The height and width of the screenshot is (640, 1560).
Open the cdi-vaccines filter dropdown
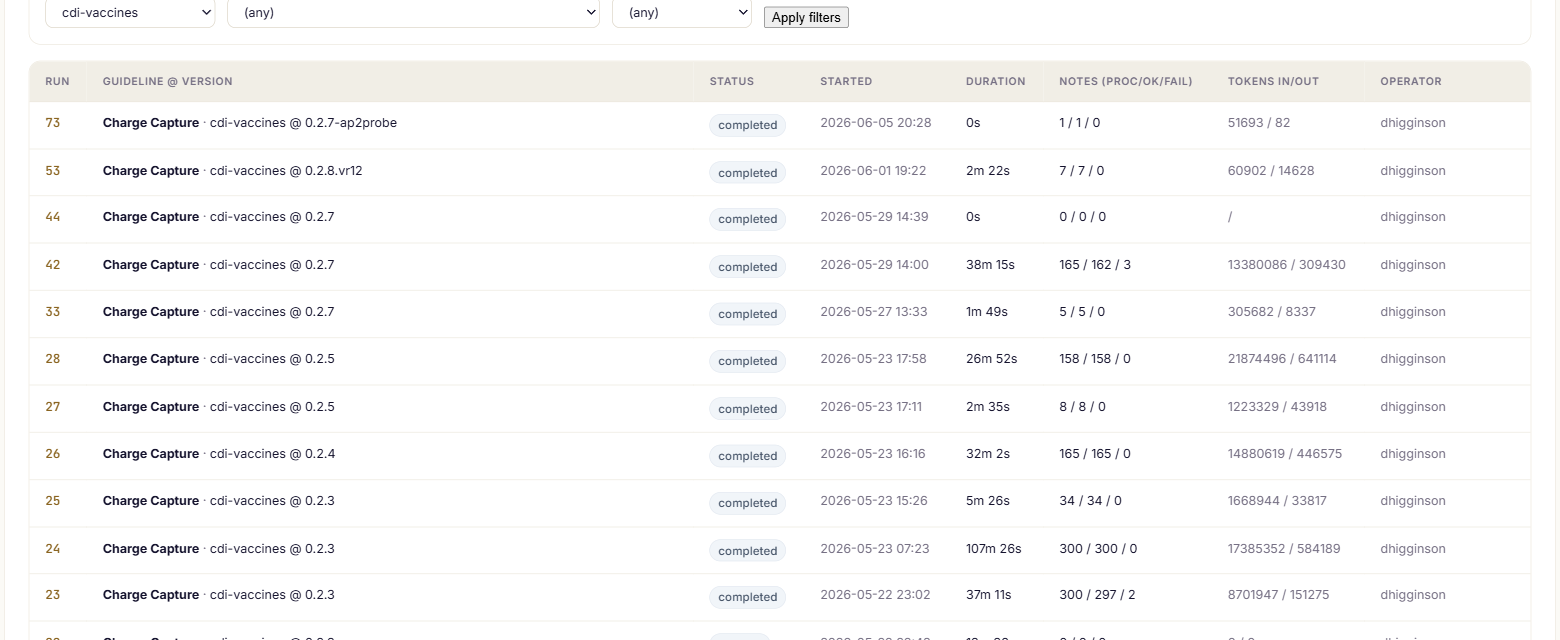[x=130, y=13]
